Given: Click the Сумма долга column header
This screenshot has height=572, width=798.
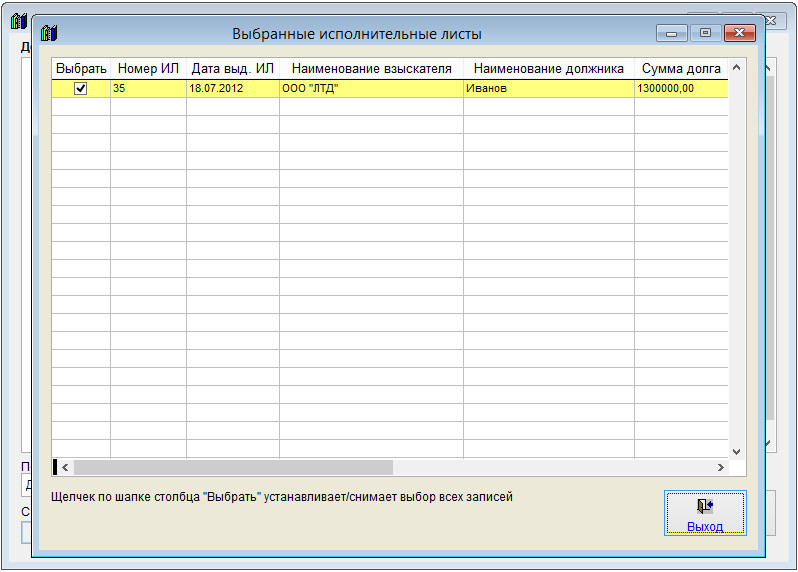Looking at the screenshot, I should point(681,69).
